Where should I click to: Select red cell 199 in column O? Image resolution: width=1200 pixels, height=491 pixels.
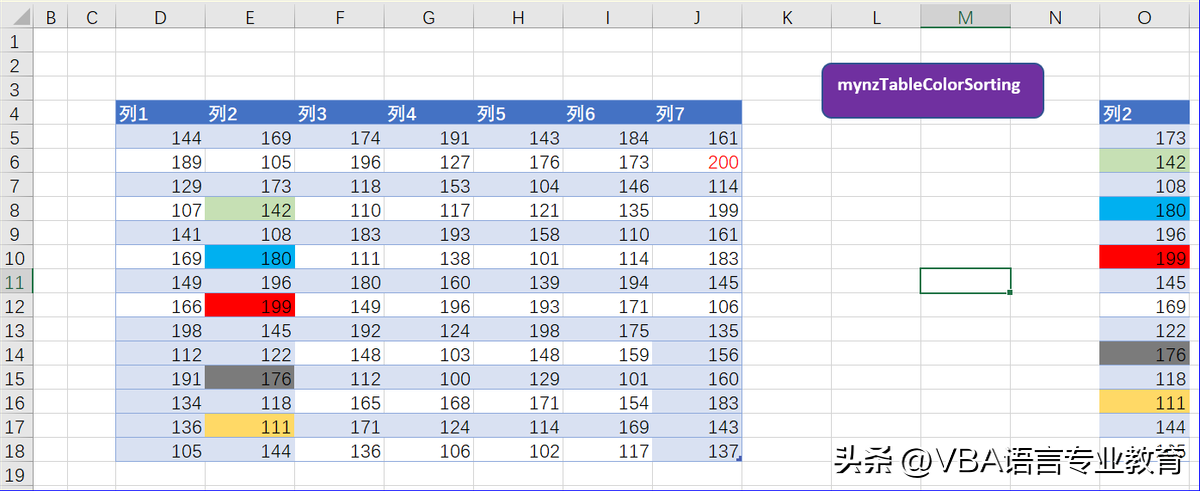point(1145,258)
